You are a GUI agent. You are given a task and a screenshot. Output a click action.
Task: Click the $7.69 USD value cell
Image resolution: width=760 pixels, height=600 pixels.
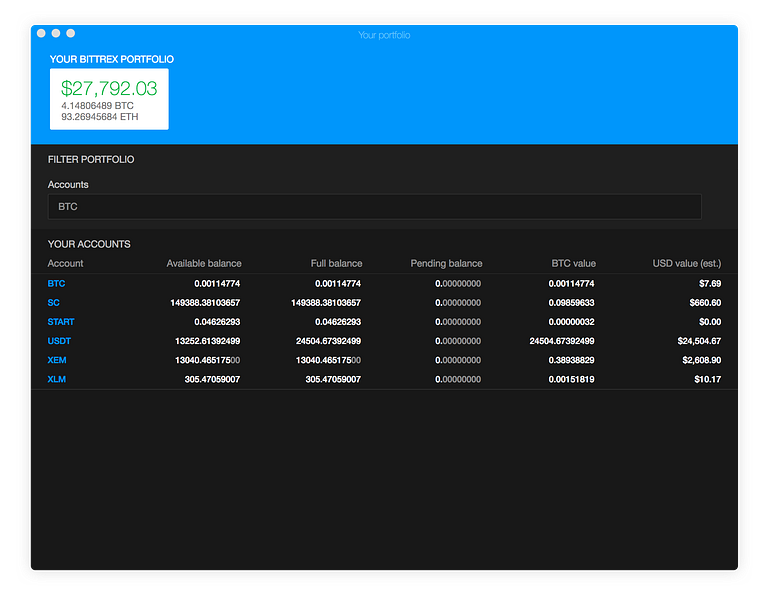coord(710,284)
